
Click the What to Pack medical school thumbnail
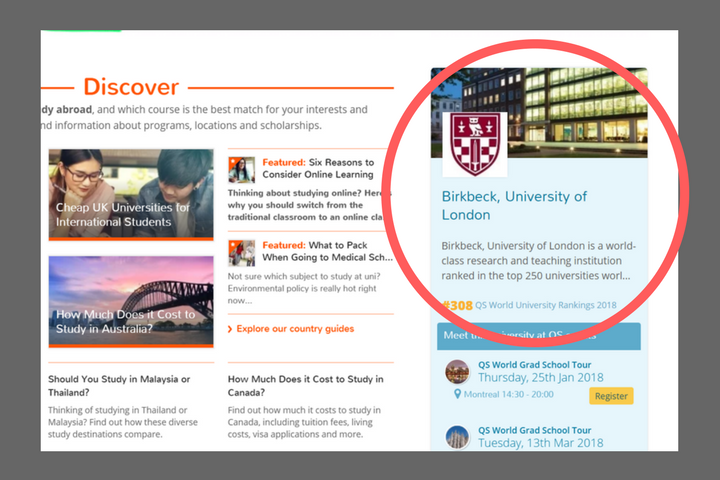[242, 253]
